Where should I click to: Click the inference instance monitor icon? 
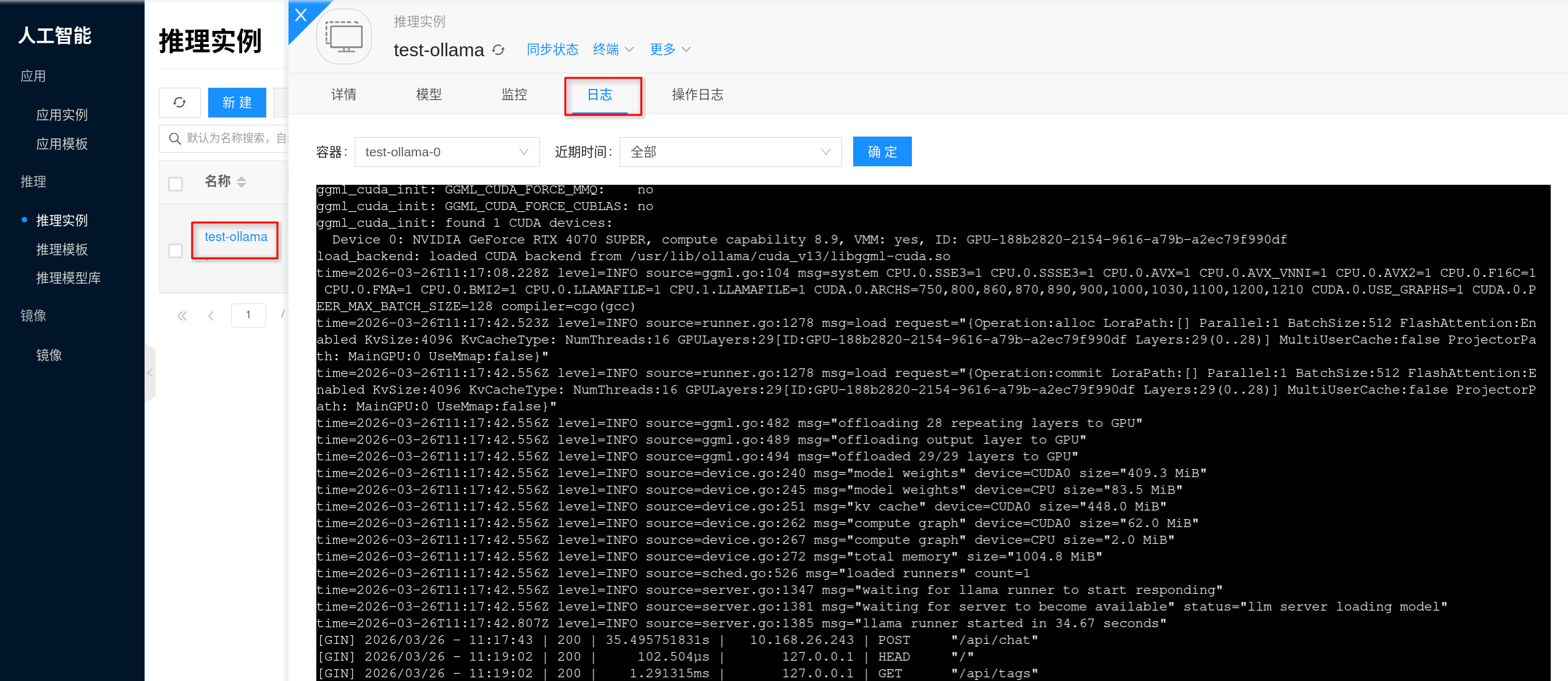344,37
